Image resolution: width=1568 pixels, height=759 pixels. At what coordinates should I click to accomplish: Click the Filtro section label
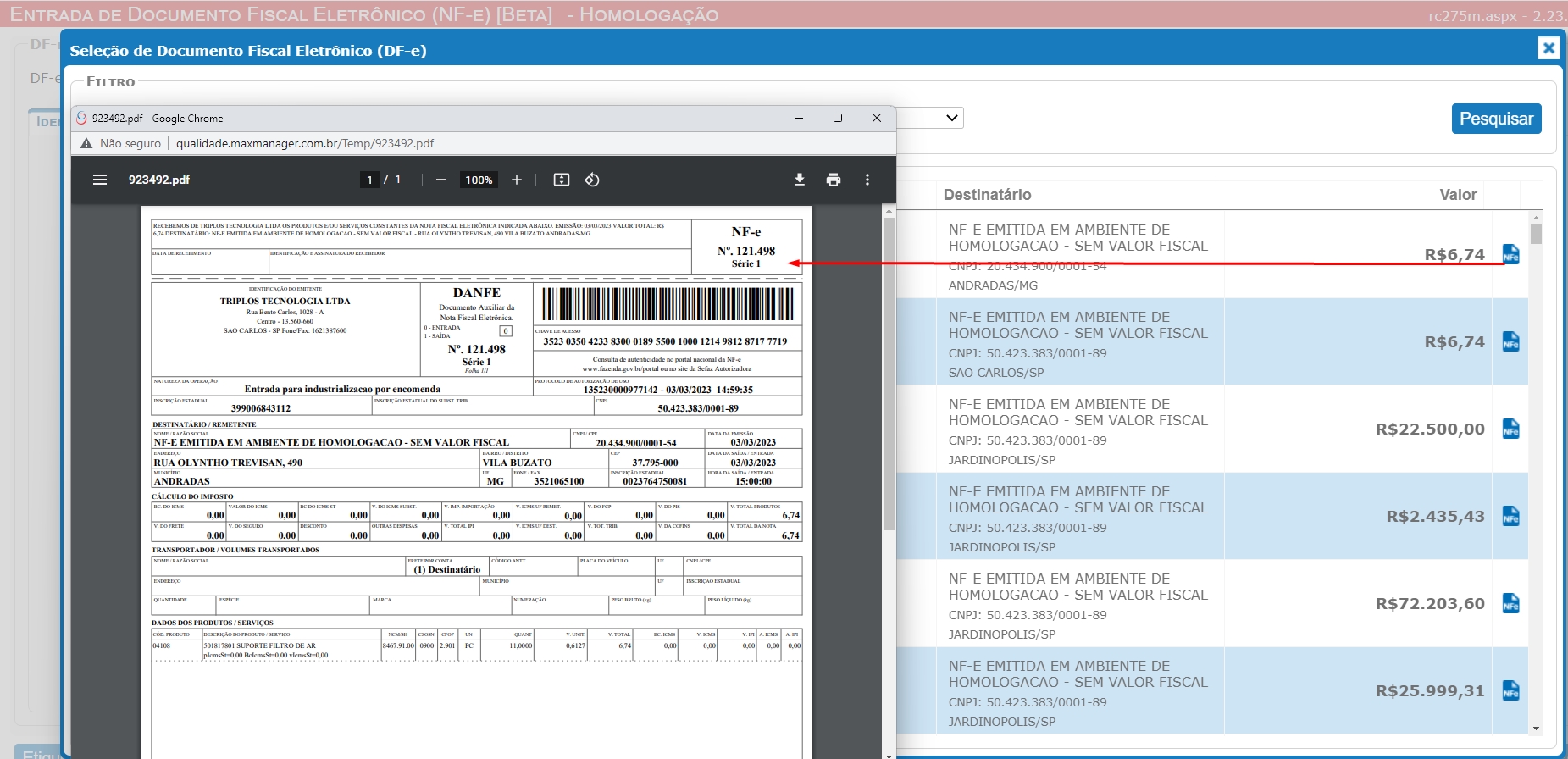(x=111, y=82)
